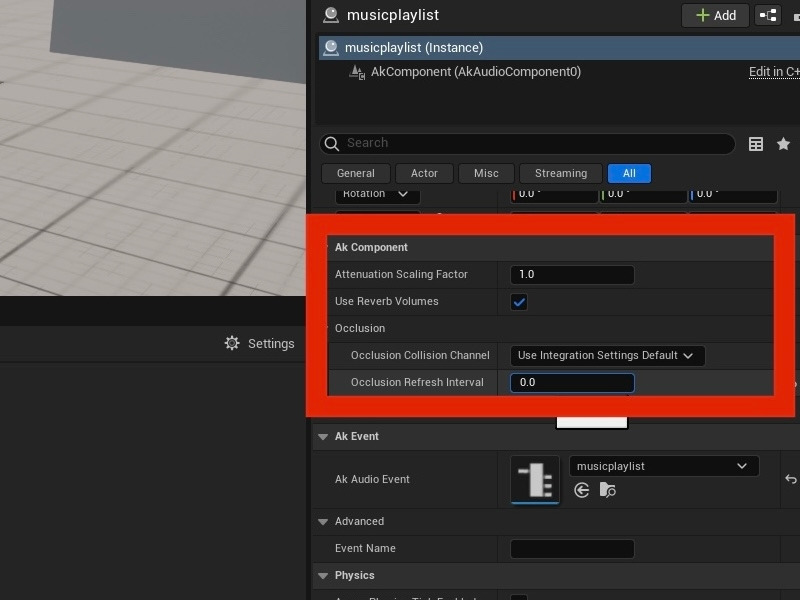Viewport: 800px width, 600px height.
Task: Reset Ak Audio Event to default arrow
Action: (x=790, y=479)
